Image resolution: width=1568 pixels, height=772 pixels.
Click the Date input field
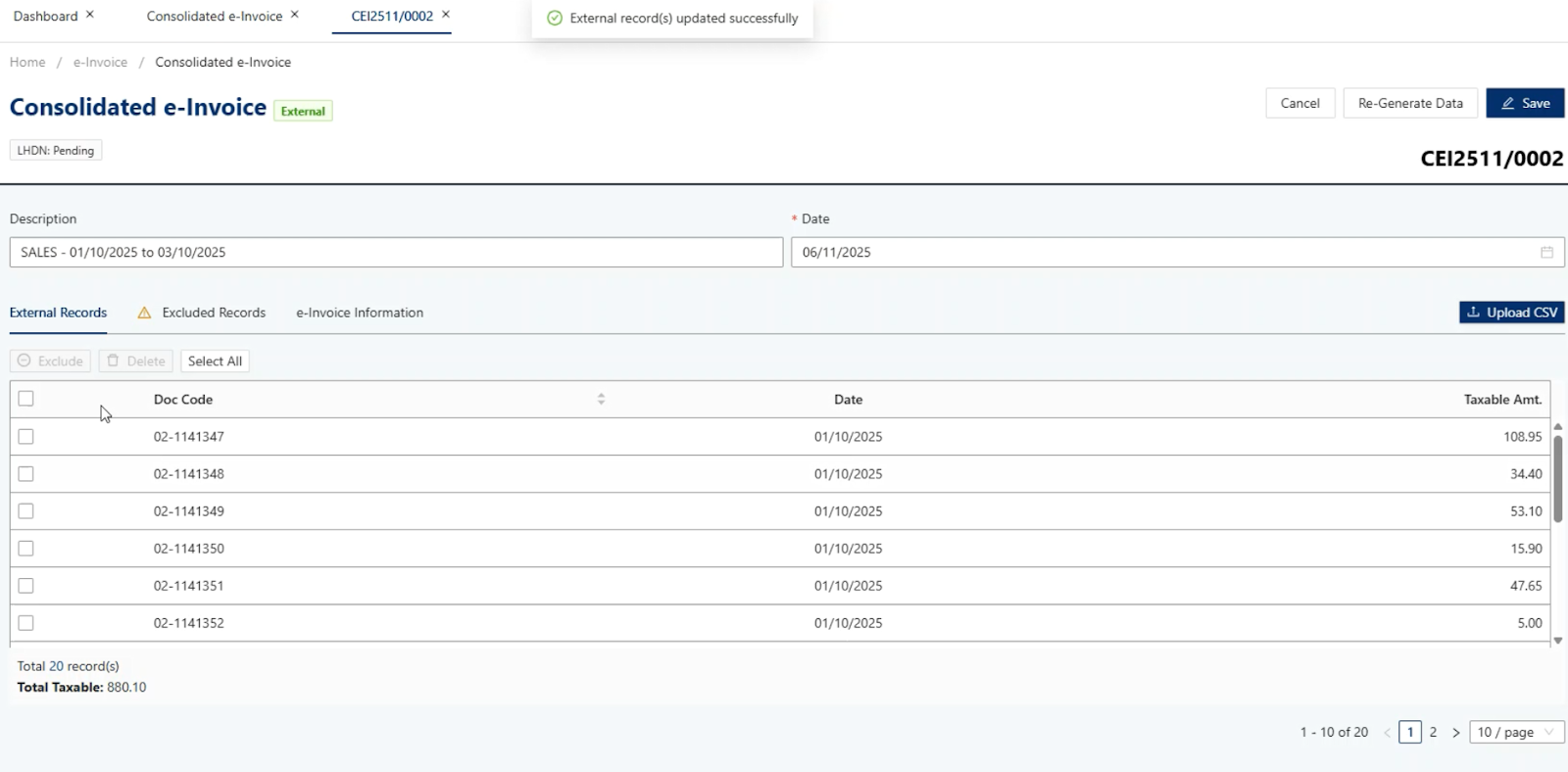coord(1177,252)
